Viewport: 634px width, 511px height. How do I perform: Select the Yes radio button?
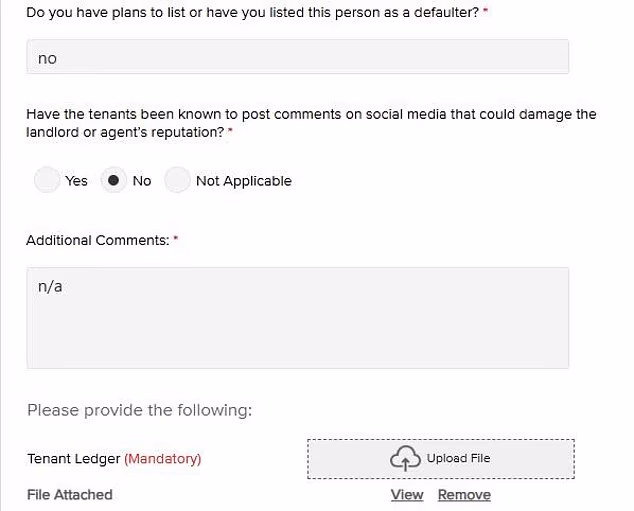click(x=47, y=181)
